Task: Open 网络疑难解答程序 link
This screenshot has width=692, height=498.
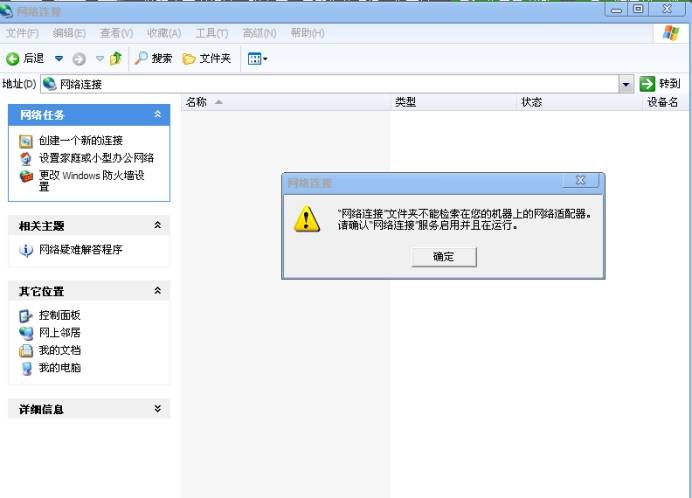Action: click(81, 249)
